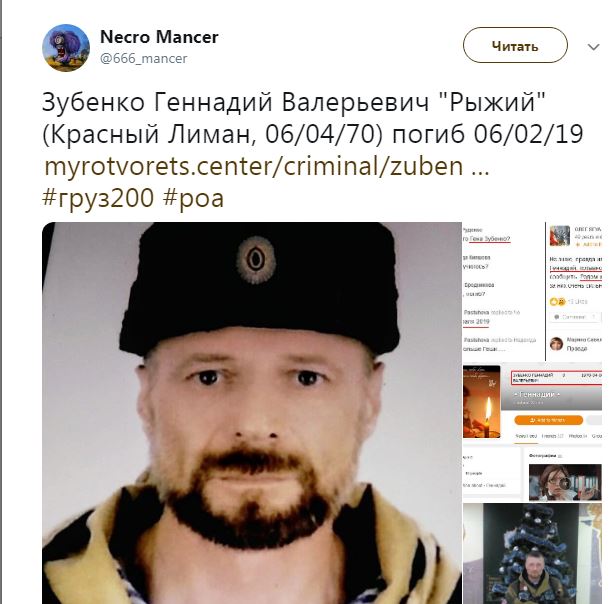This screenshot has width=615, height=604.
Task: Click the tweet text about Зубенко
Action: tap(313, 118)
